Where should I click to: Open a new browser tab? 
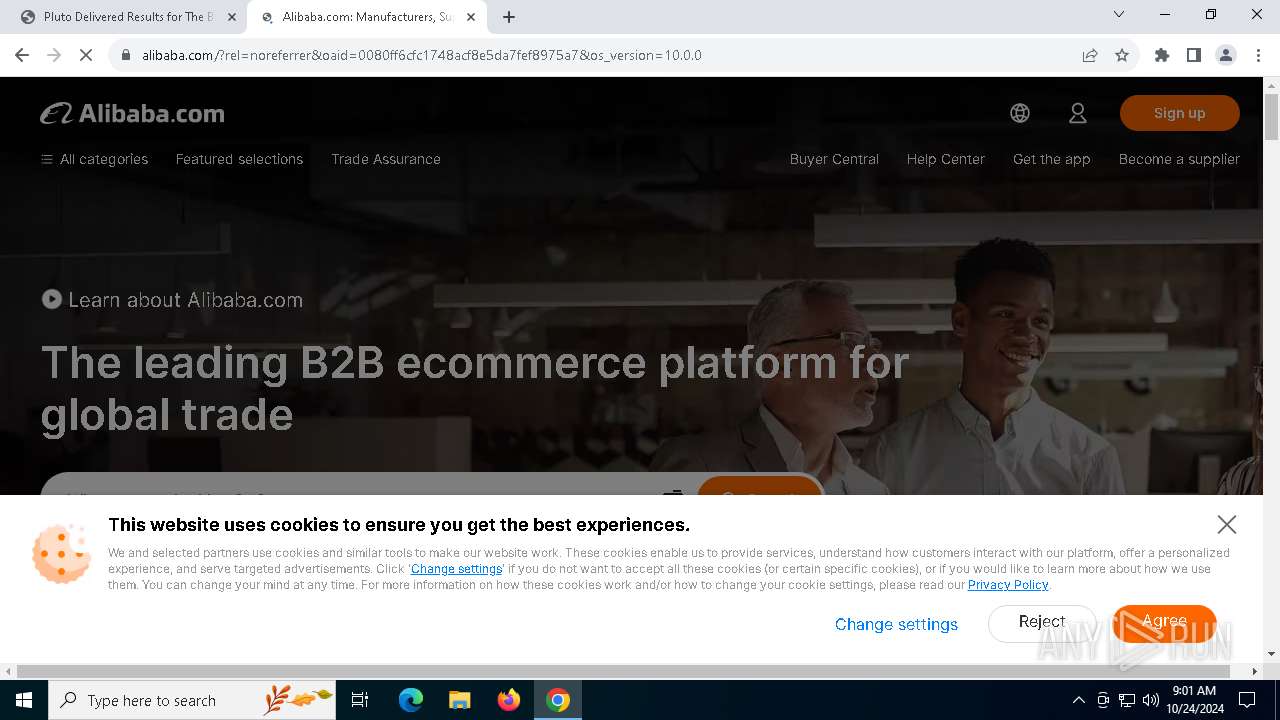tap(509, 17)
